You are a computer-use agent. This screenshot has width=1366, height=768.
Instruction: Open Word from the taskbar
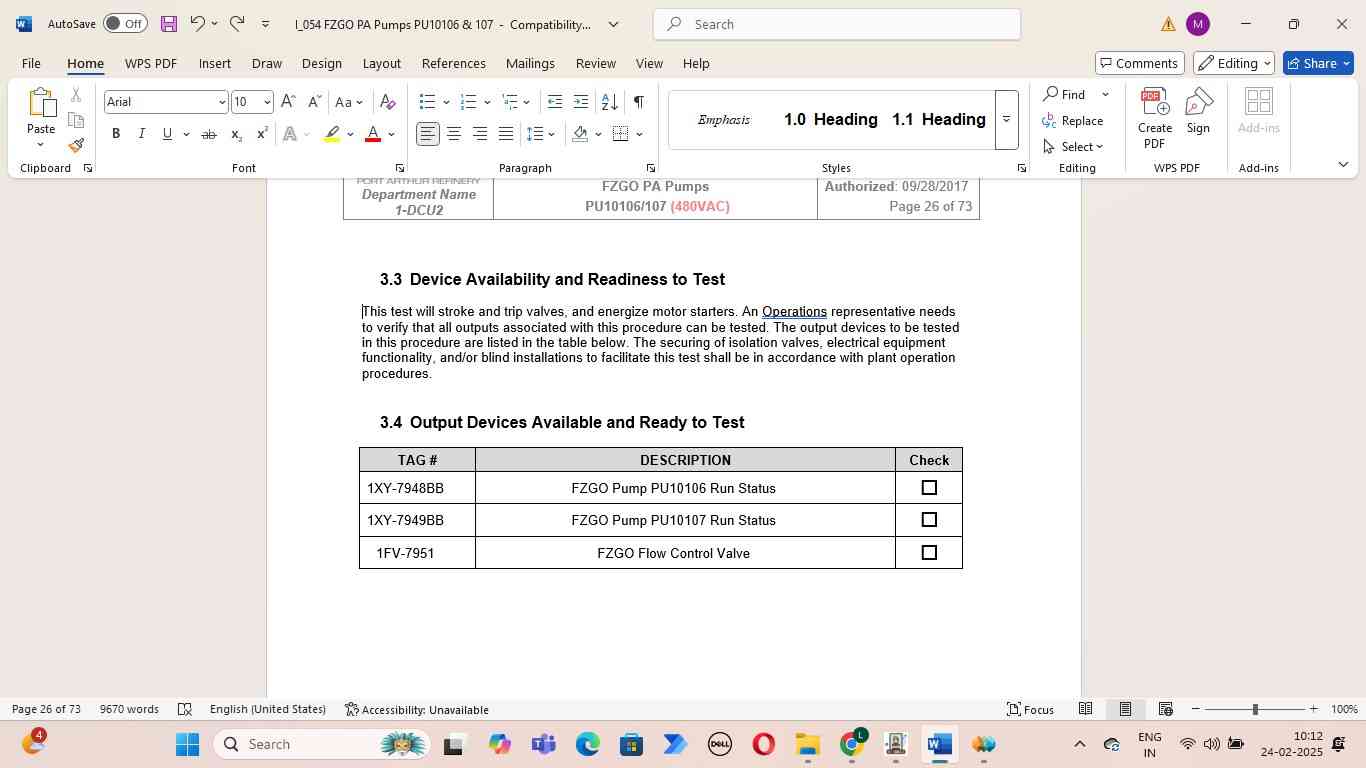[939, 744]
